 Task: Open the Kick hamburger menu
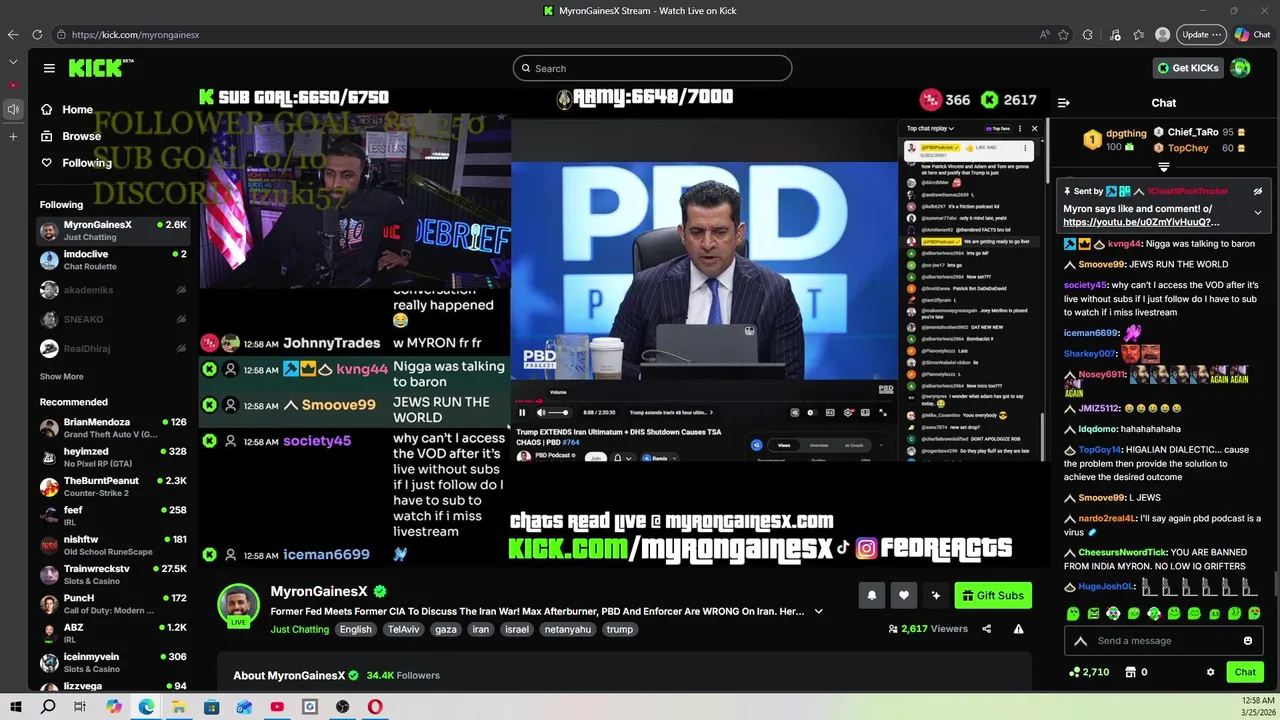49,68
